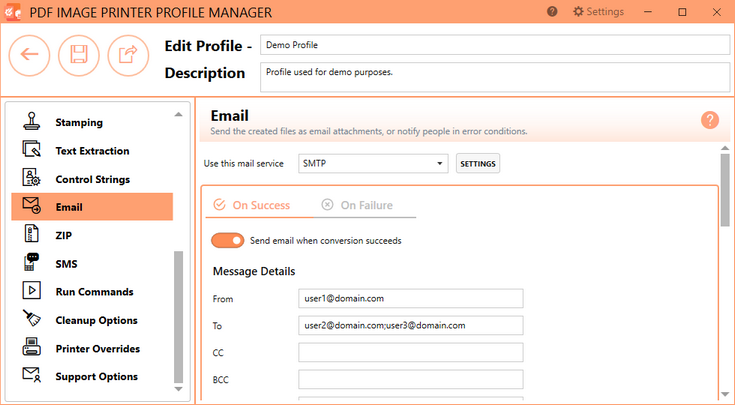This screenshot has height=405, width=735.
Task: Export profile with the share arrow icon
Action: pyautogui.click(x=128, y=55)
